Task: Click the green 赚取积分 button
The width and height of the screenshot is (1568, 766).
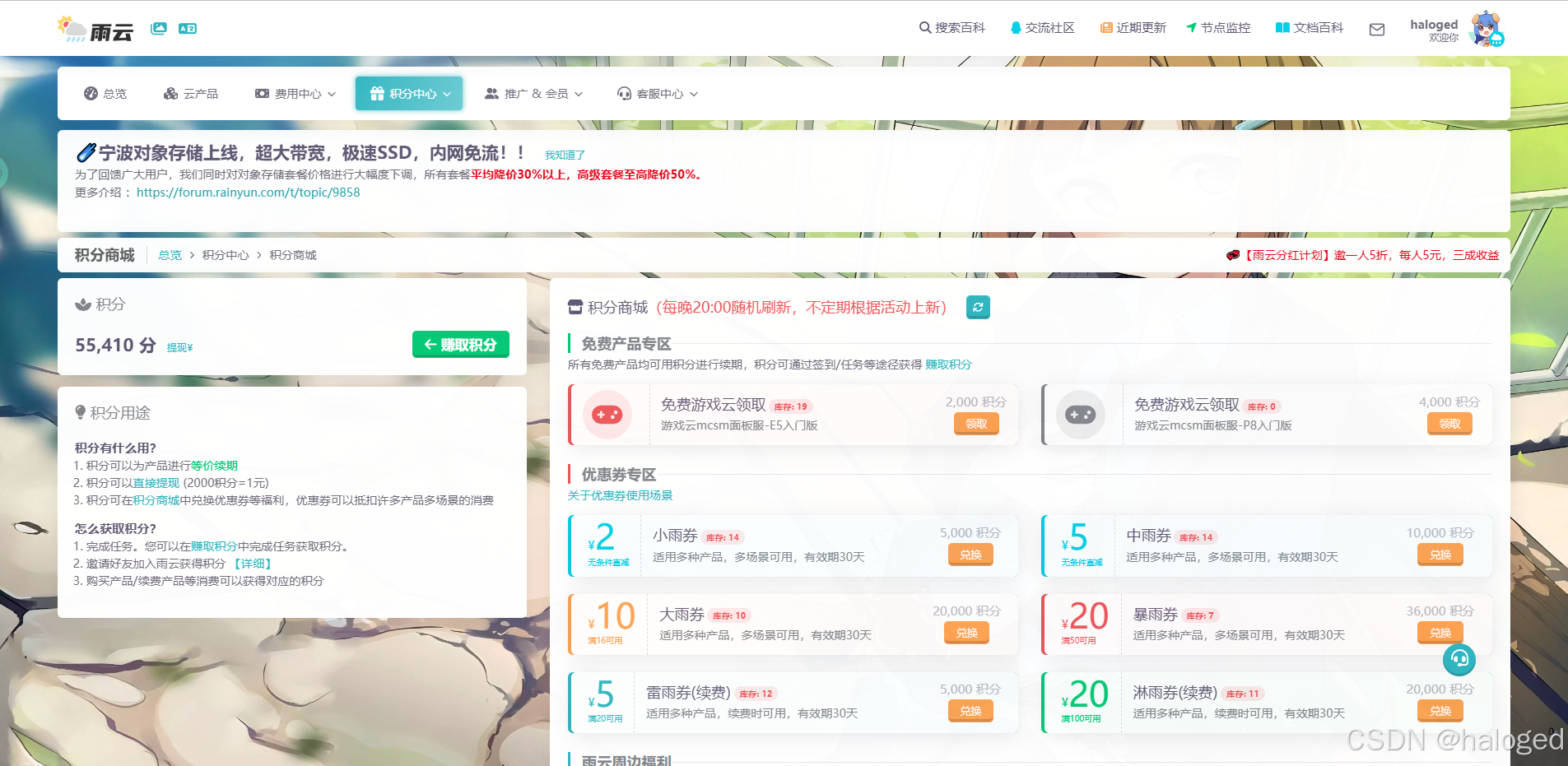Action: (461, 345)
